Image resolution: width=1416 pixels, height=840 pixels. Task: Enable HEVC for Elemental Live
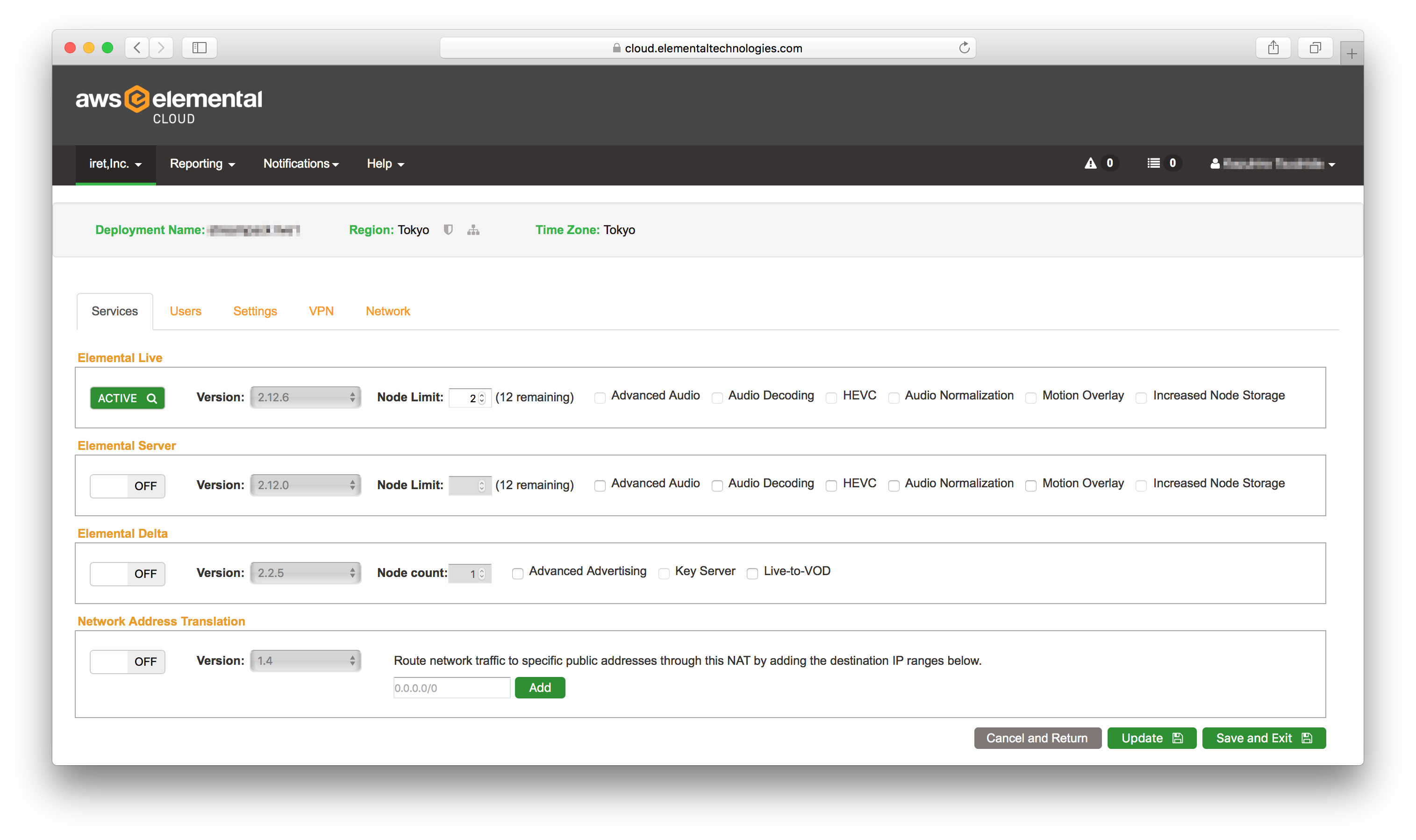(x=832, y=398)
